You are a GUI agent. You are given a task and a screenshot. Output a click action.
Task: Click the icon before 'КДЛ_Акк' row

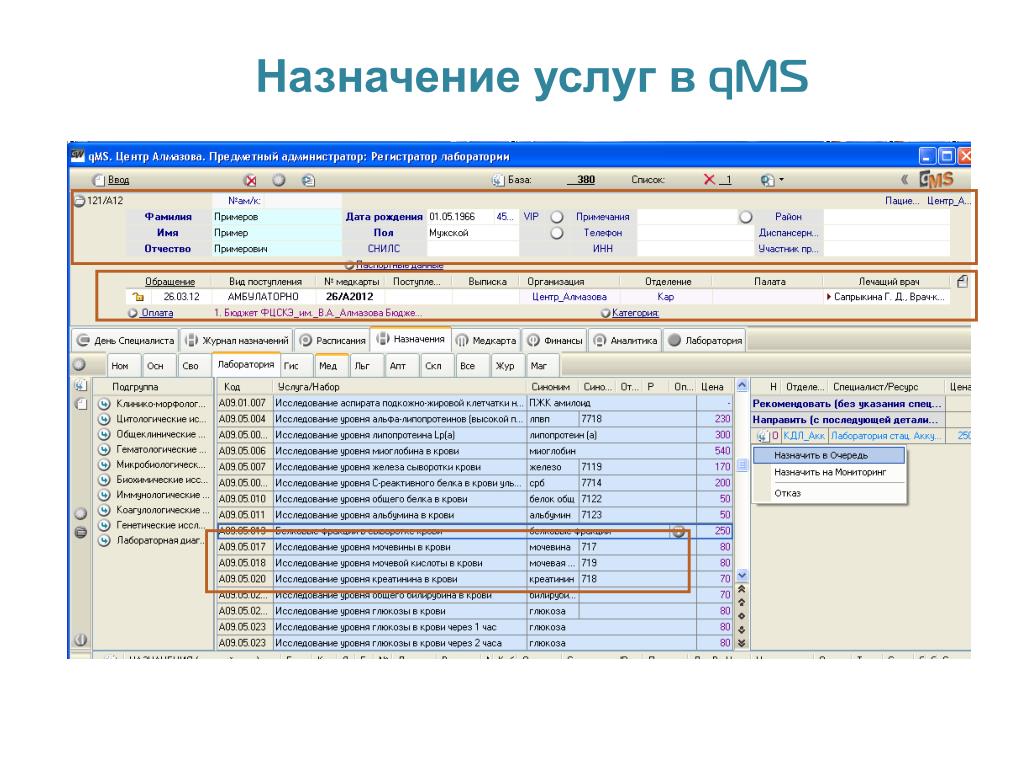click(x=763, y=436)
